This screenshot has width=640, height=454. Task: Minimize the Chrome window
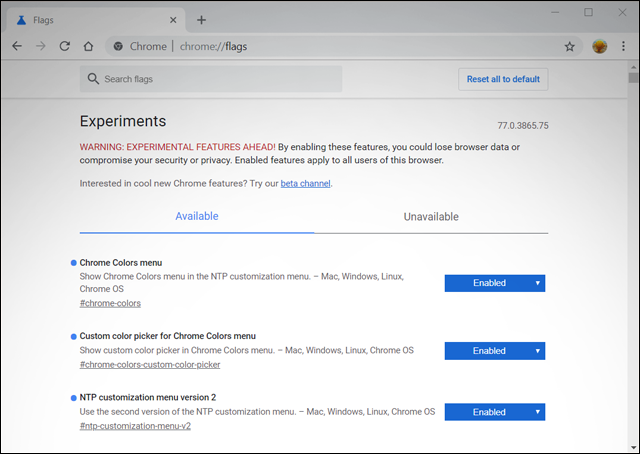[555, 13]
